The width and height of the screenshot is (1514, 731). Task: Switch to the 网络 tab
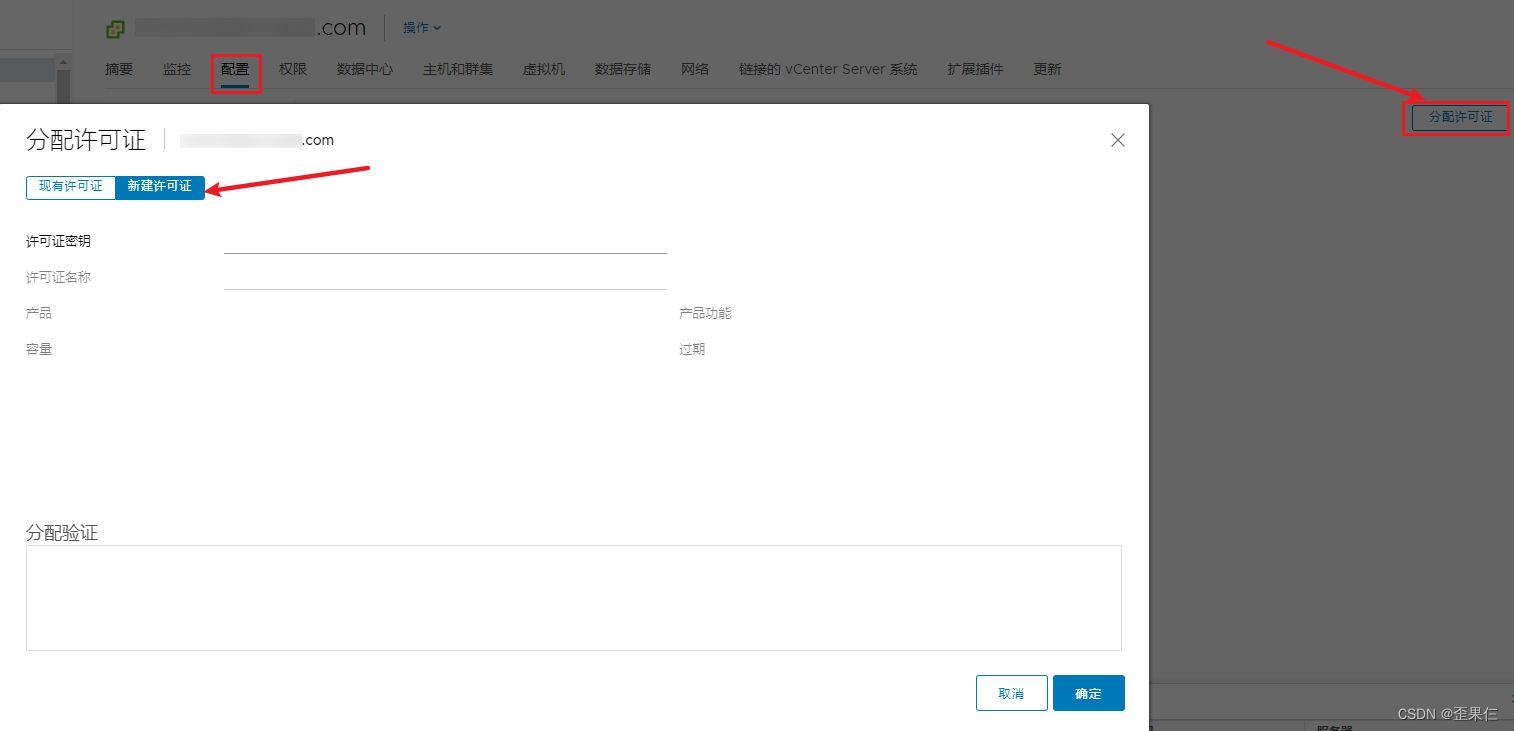695,69
